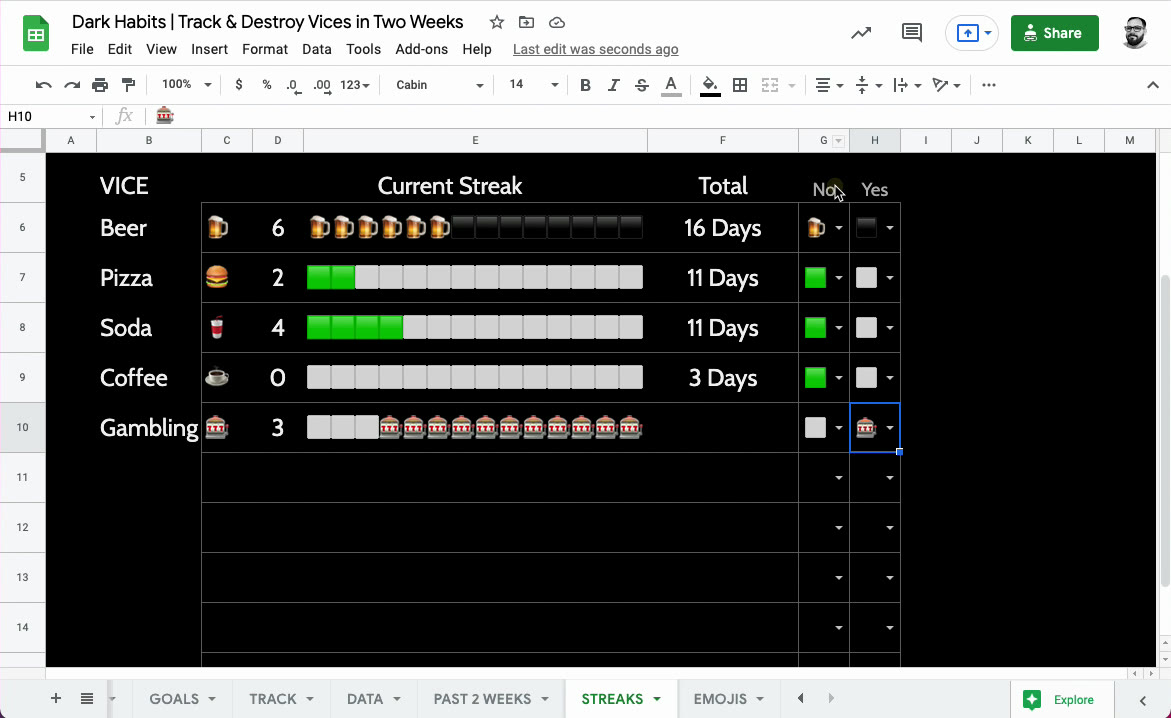The height and width of the screenshot is (718, 1171).
Task: Switch to the EMOJIS sheet tab
Action: coord(728,699)
